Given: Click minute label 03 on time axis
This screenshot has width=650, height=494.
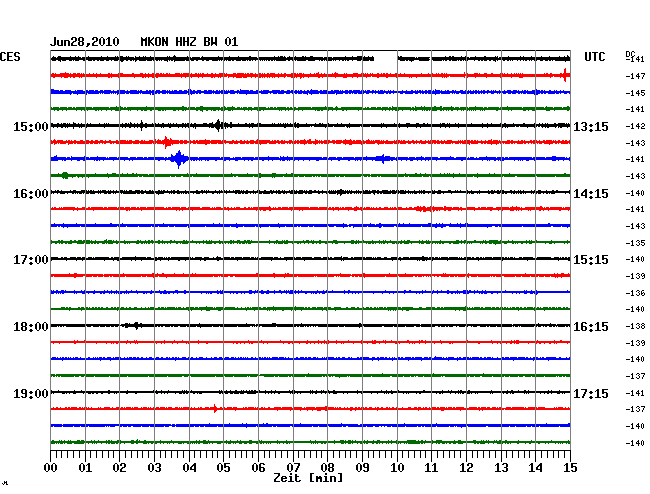Looking at the screenshot, I should [x=154, y=468].
